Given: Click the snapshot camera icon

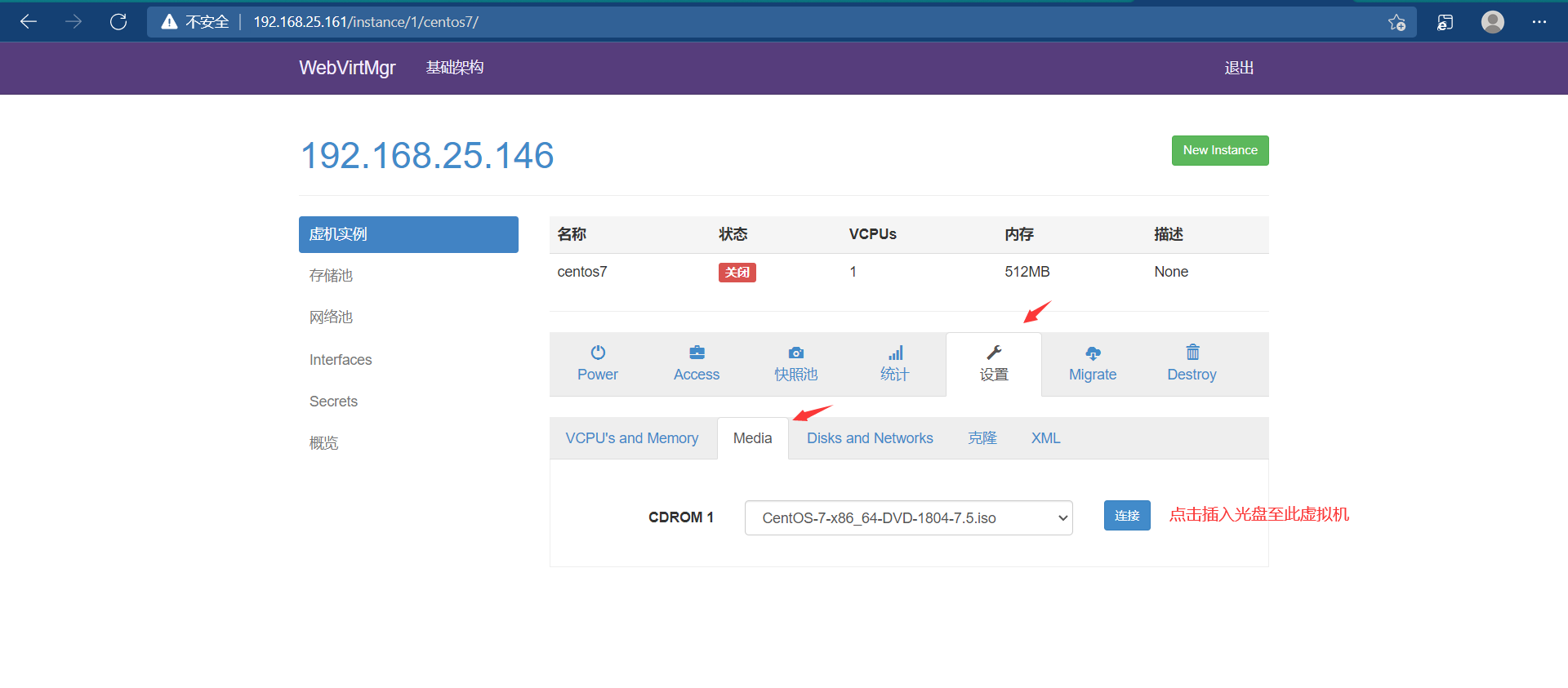Looking at the screenshot, I should point(796,353).
